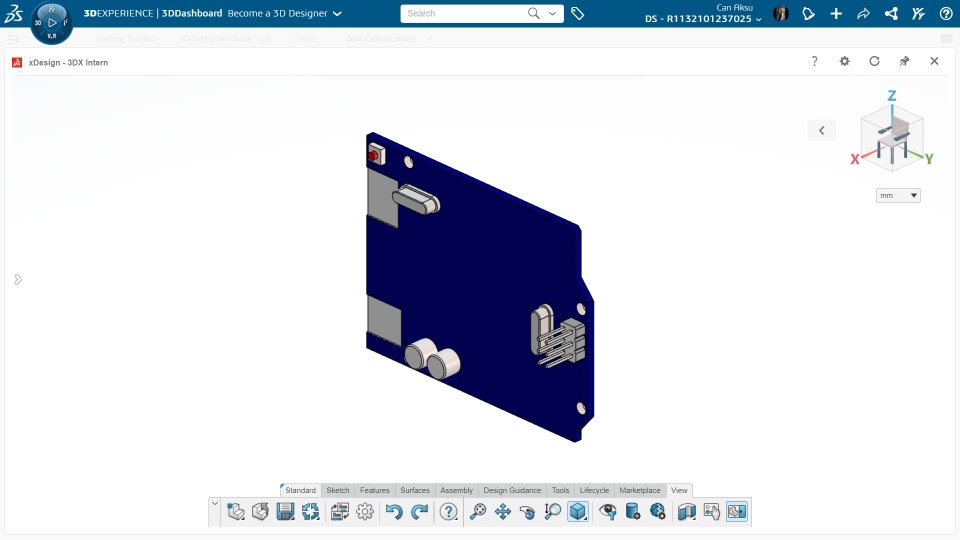Click the globe with gear icon
Screen dimensions: 960x540
click(658, 511)
